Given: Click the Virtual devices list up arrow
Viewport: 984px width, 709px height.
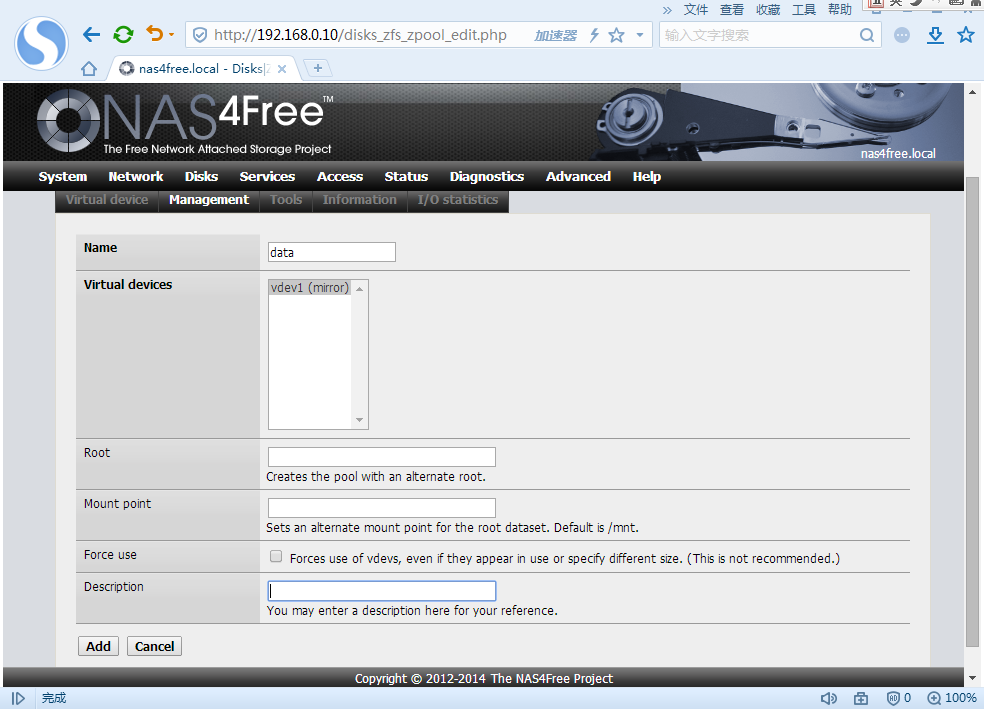Looking at the screenshot, I should [x=360, y=289].
